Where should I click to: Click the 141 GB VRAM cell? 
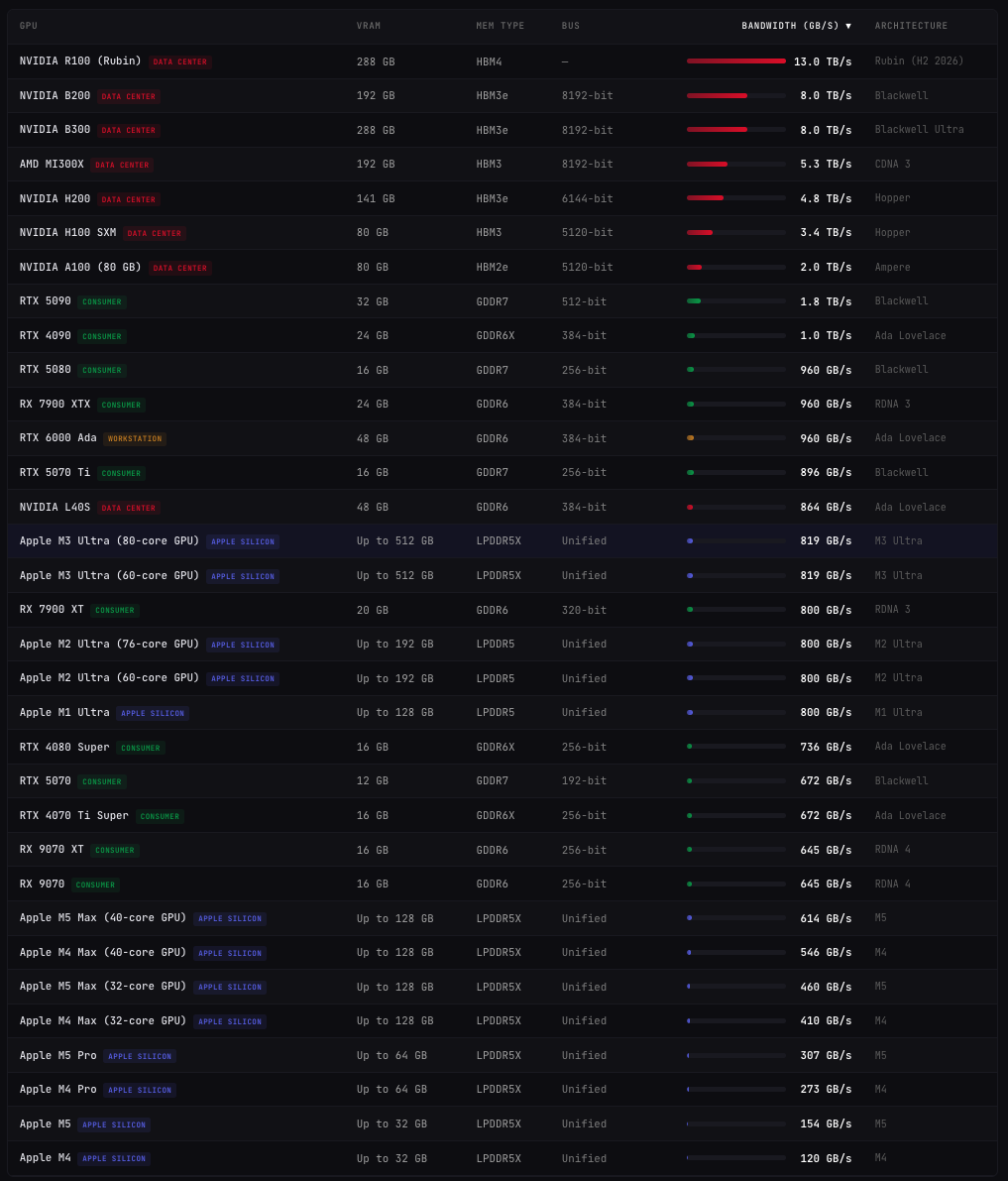(376, 199)
